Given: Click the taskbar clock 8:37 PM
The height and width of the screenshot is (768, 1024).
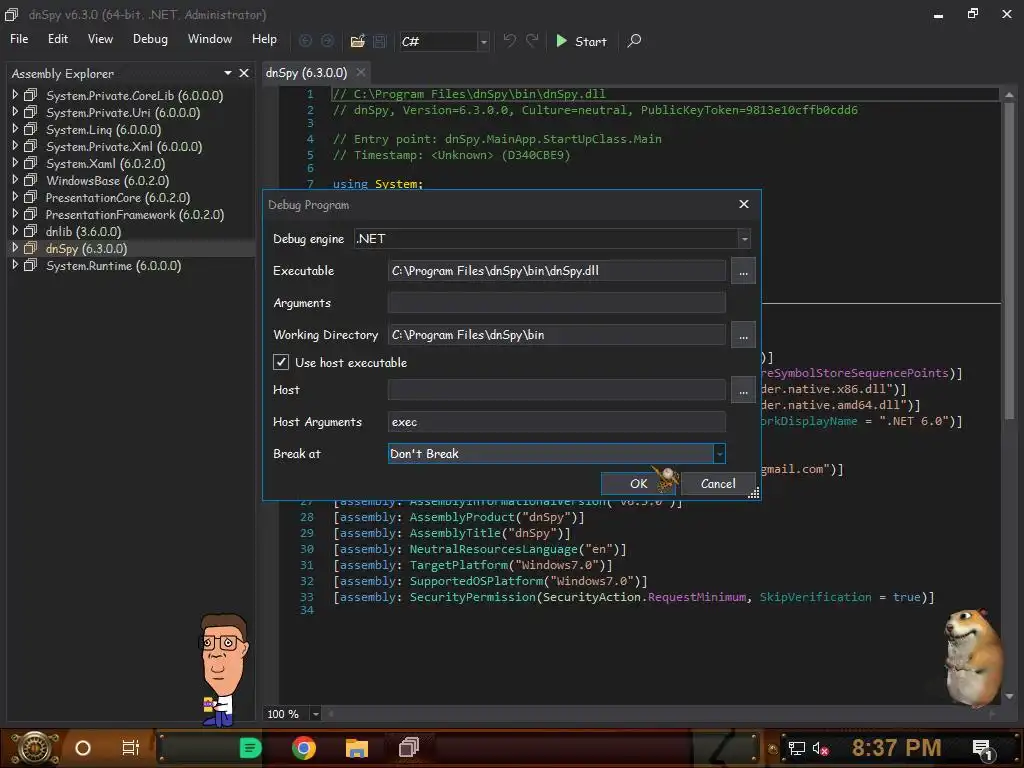Looking at the screenshot, I should click(896, 747).
